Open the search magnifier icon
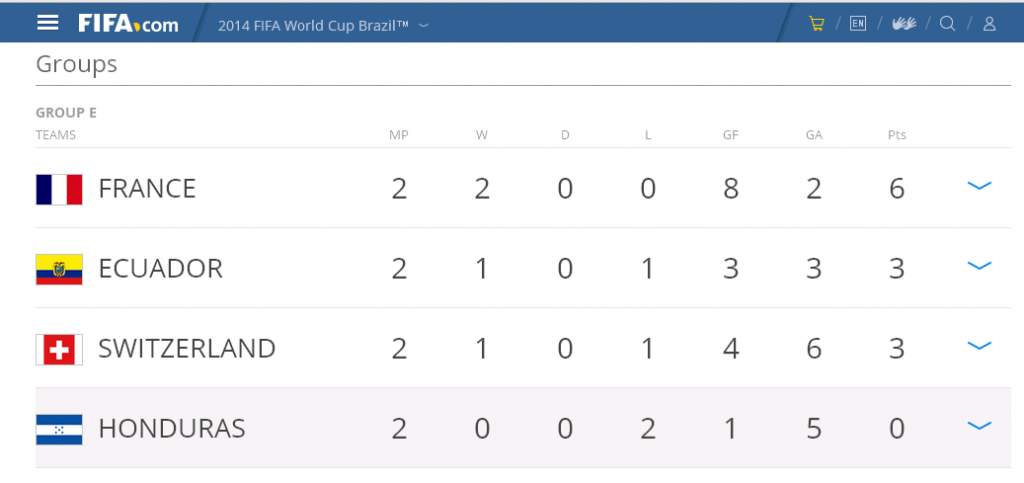The height and width of the screenshot is (483, 1024). [x=948, y=24]
